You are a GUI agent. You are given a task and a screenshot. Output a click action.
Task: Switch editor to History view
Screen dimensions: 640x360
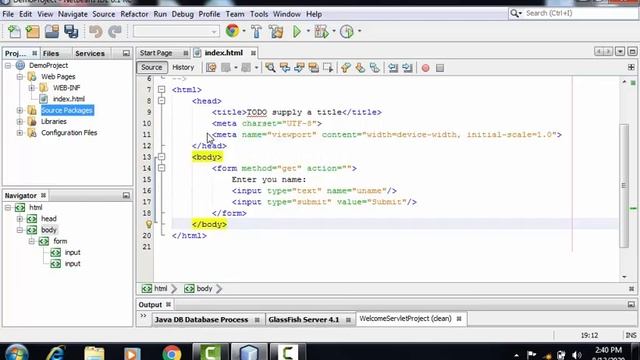(x=183, y=67)
